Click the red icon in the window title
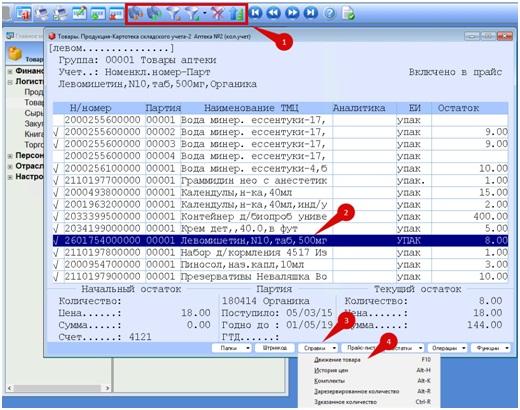Image resolution: width=520 pixels, height=410 pixels. (52, 36)
